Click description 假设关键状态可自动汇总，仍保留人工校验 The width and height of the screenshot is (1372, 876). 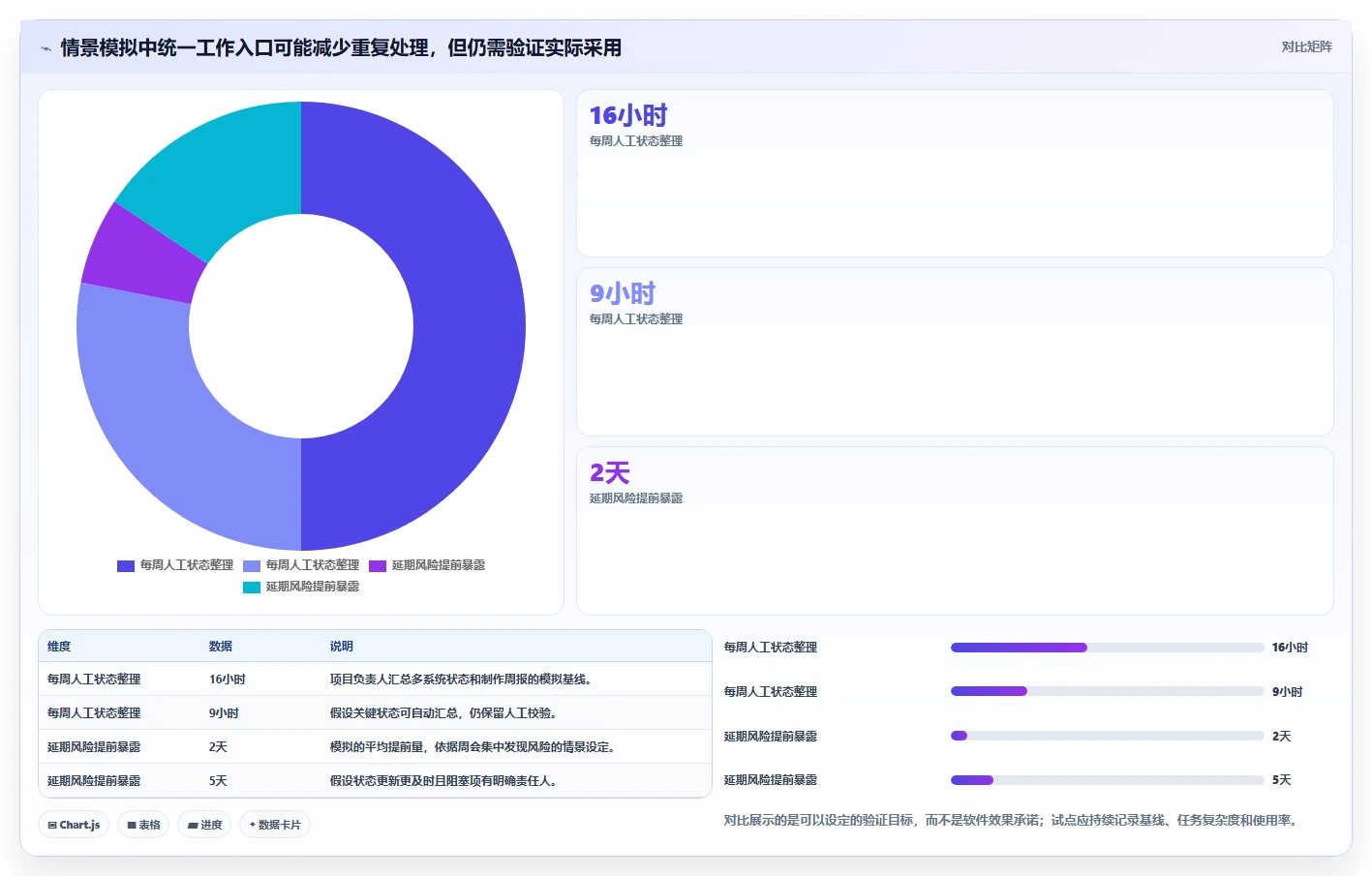click(443, 713)
